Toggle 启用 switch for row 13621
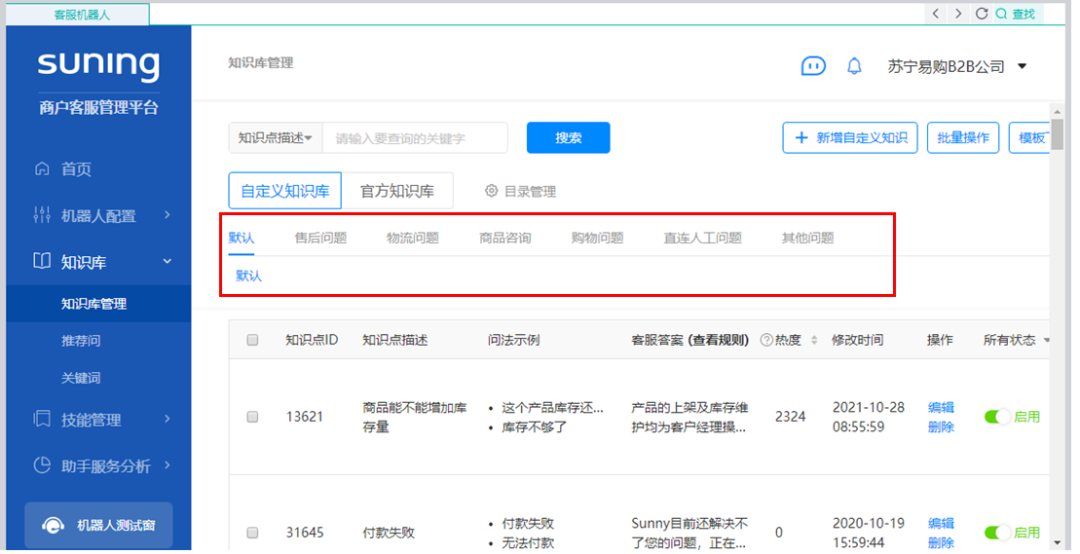This screenshot has width=1080, height=554. click(x=997, y=417)
